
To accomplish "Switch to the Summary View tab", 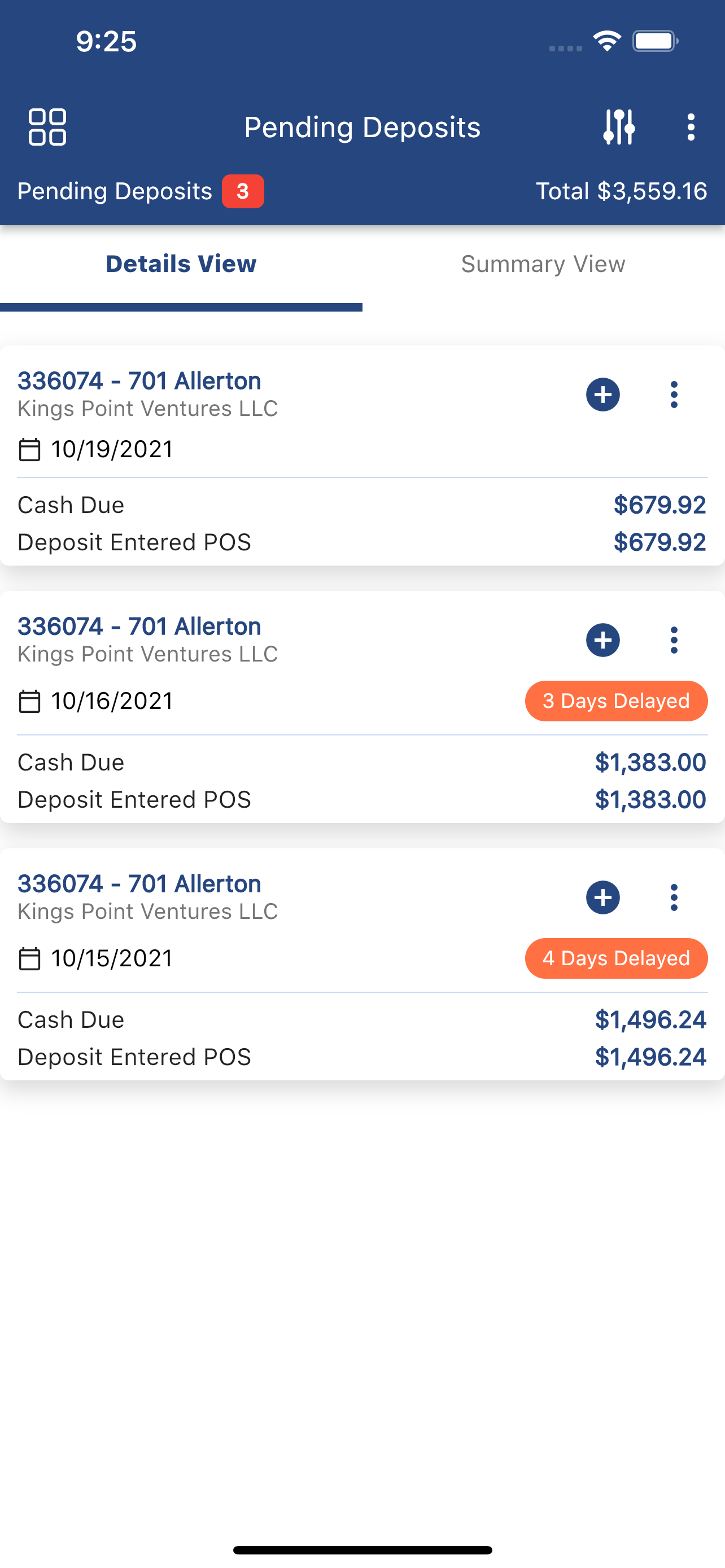I will (544, 264).
